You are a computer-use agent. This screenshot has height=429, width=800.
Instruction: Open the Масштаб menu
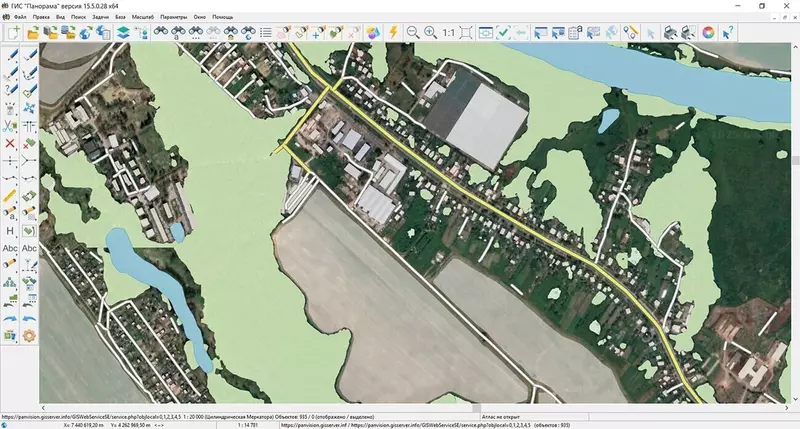coord(143,18)
